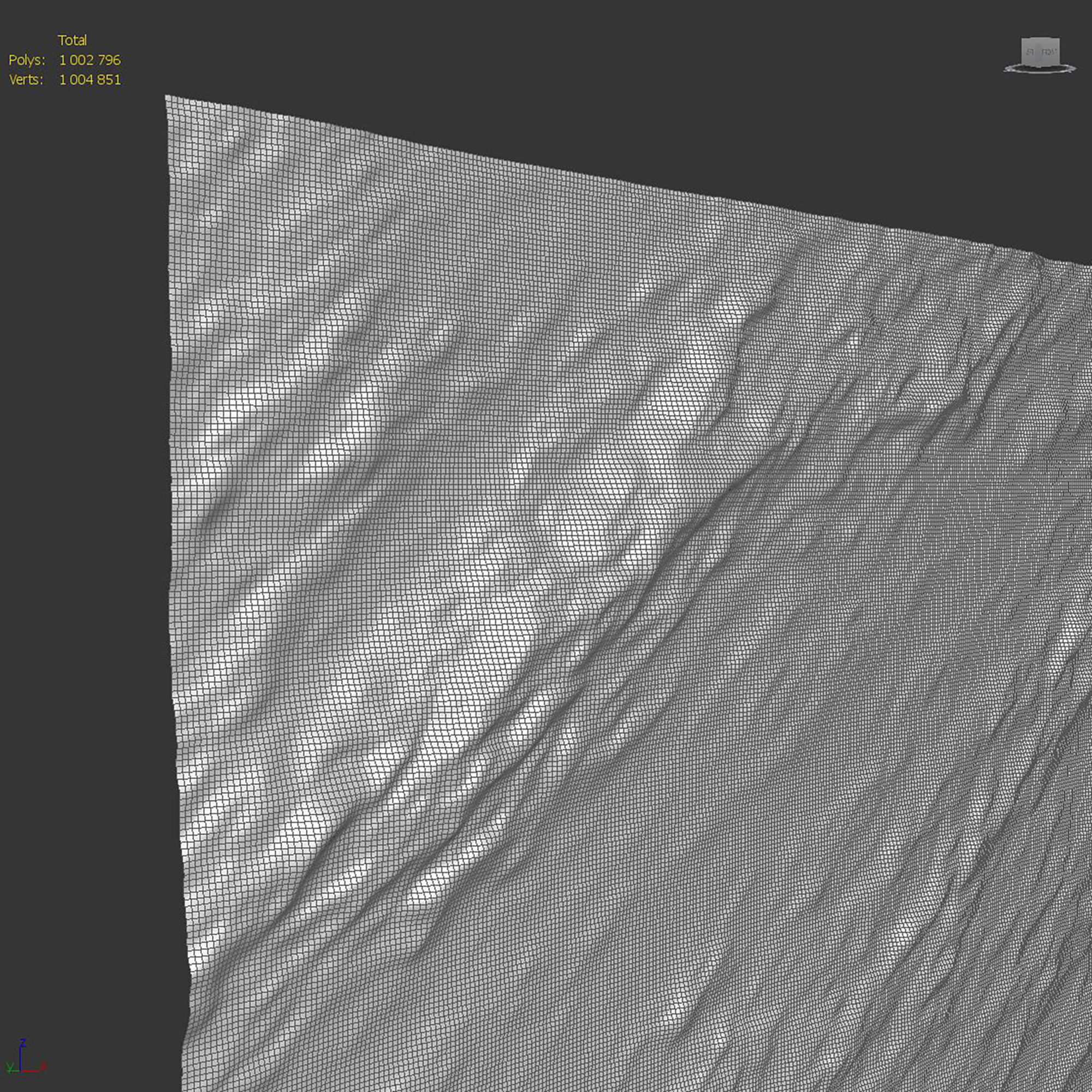Click the red X axis of the tripod
This screenshot has width=1092, height=1092.
(32, 1072)
